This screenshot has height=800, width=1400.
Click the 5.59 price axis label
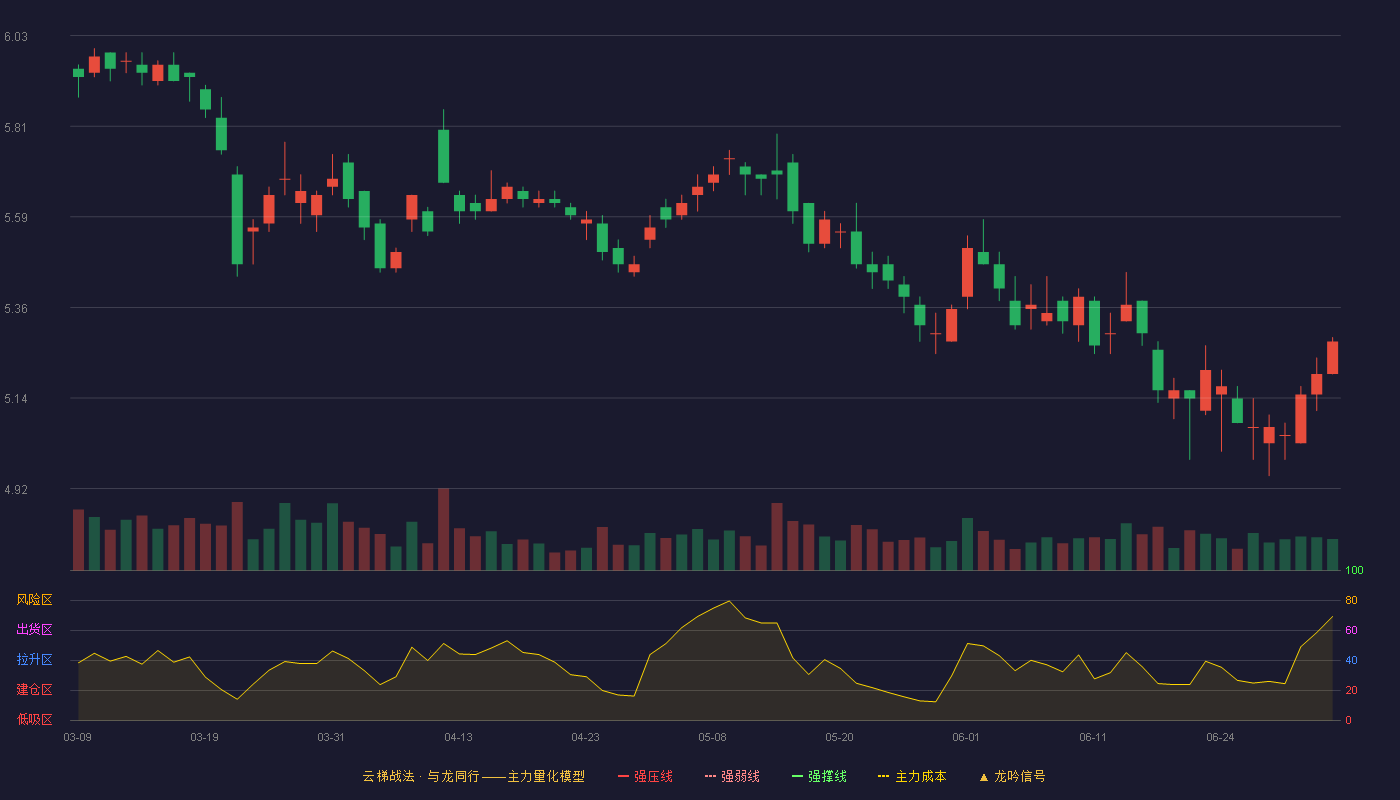(16, 218)
